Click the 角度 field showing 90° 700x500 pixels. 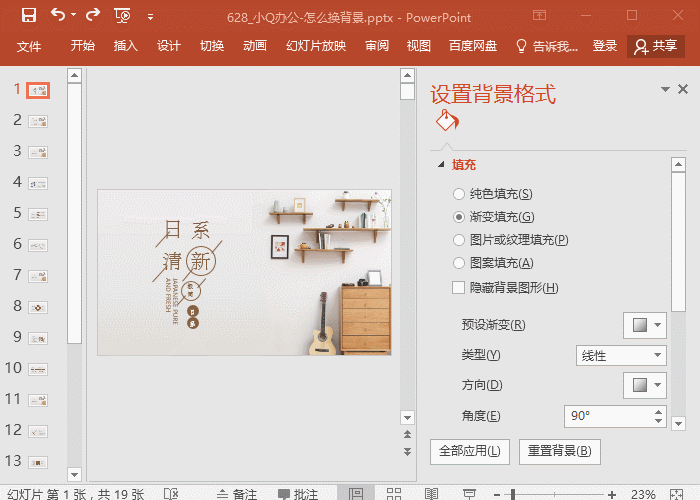608,416
